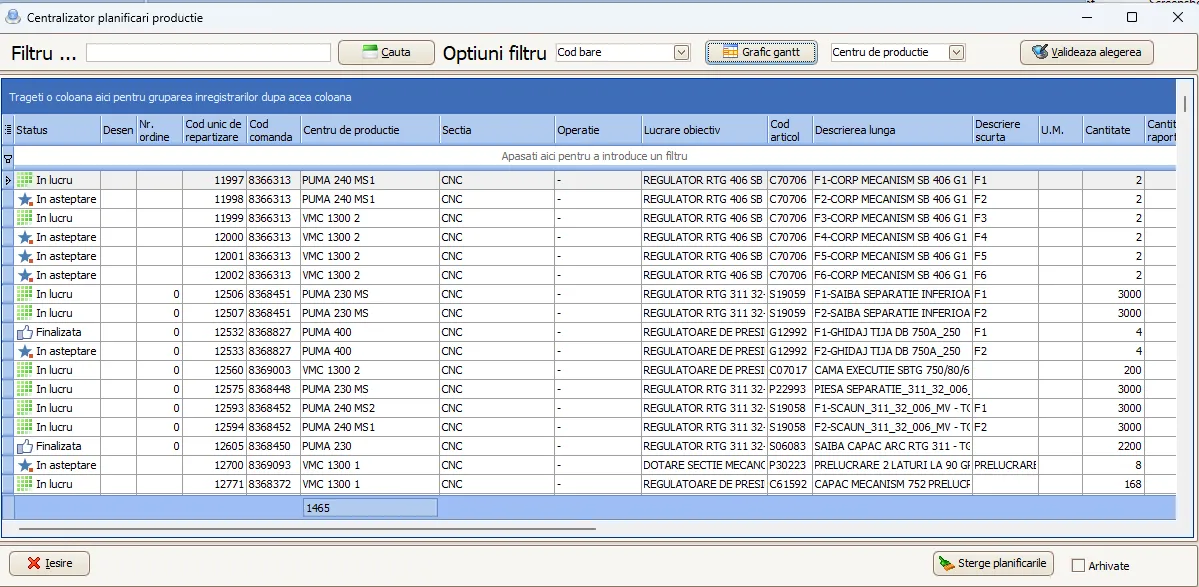Click the star status icon in row 12002
The image size is (1199, 587).
pyautogui.click(x=25, y=274)
